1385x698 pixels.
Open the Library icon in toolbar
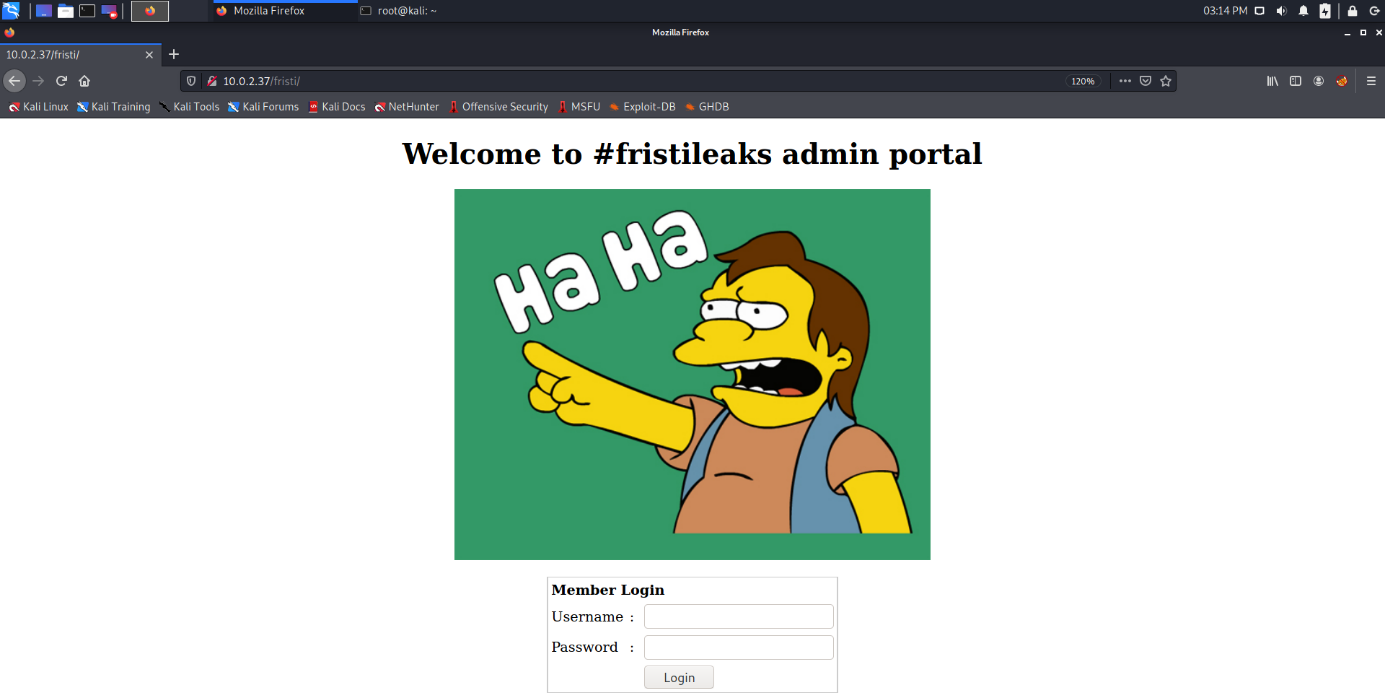point(1272,81)
